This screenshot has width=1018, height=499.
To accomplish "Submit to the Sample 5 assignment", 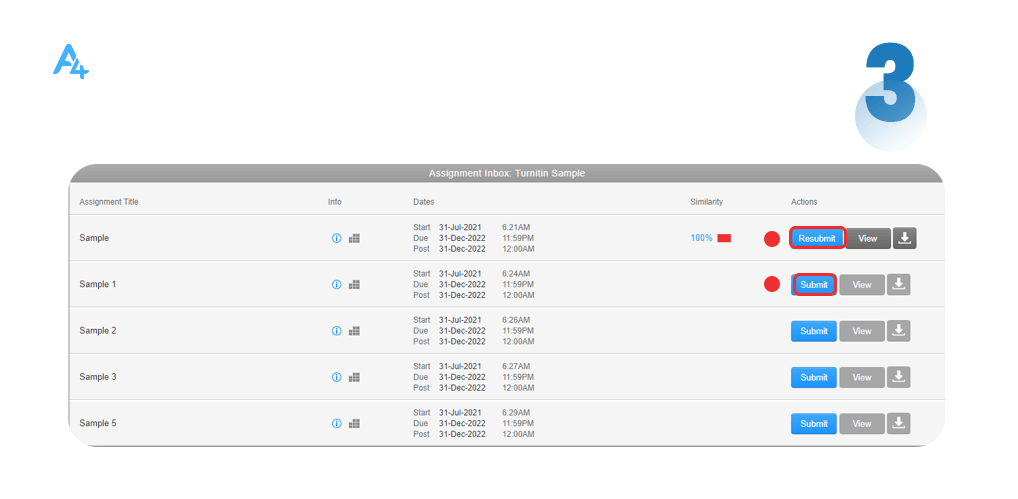I will click(813, 423).
